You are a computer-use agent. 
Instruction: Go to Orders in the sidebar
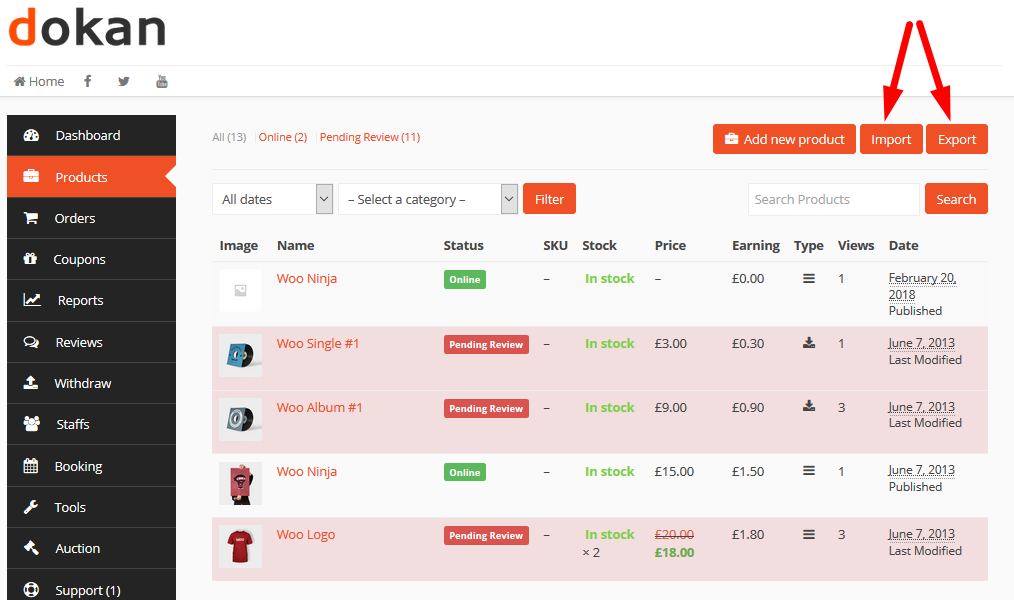(x=91, y=218)
